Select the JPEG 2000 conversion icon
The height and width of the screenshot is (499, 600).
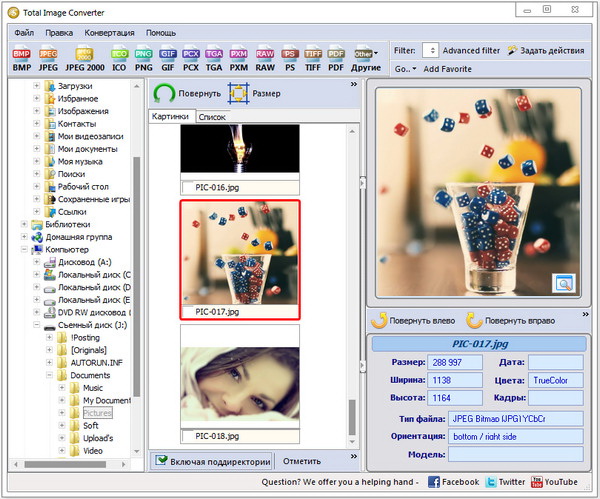[x=83, y=56]
